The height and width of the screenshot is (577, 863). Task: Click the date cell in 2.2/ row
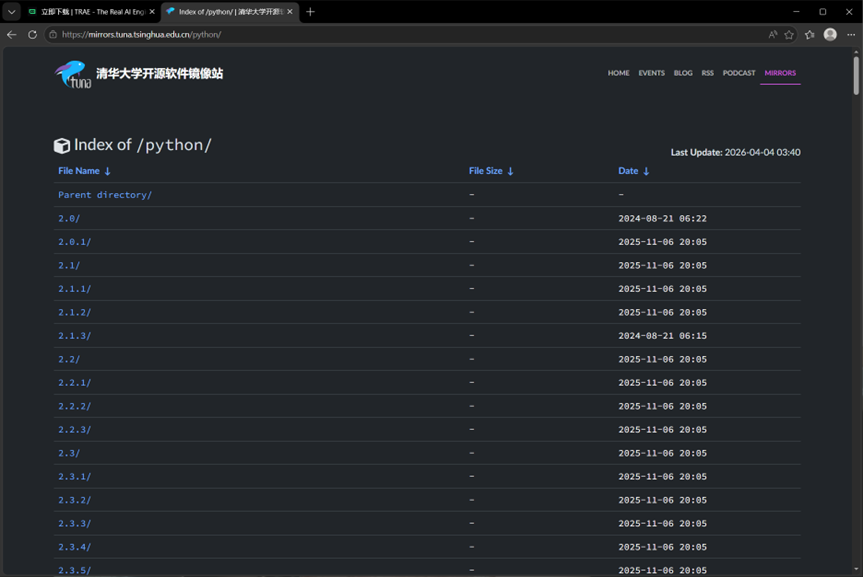[x=662, y=359]
